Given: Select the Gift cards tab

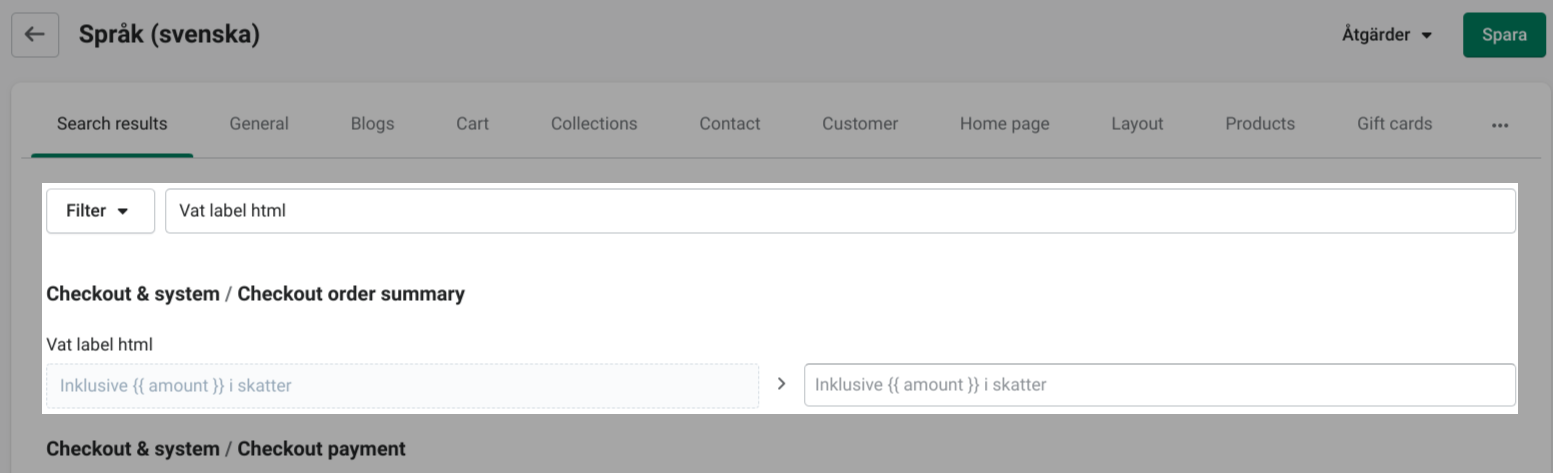Looking at the screenshot, I should pos(1394,124).
